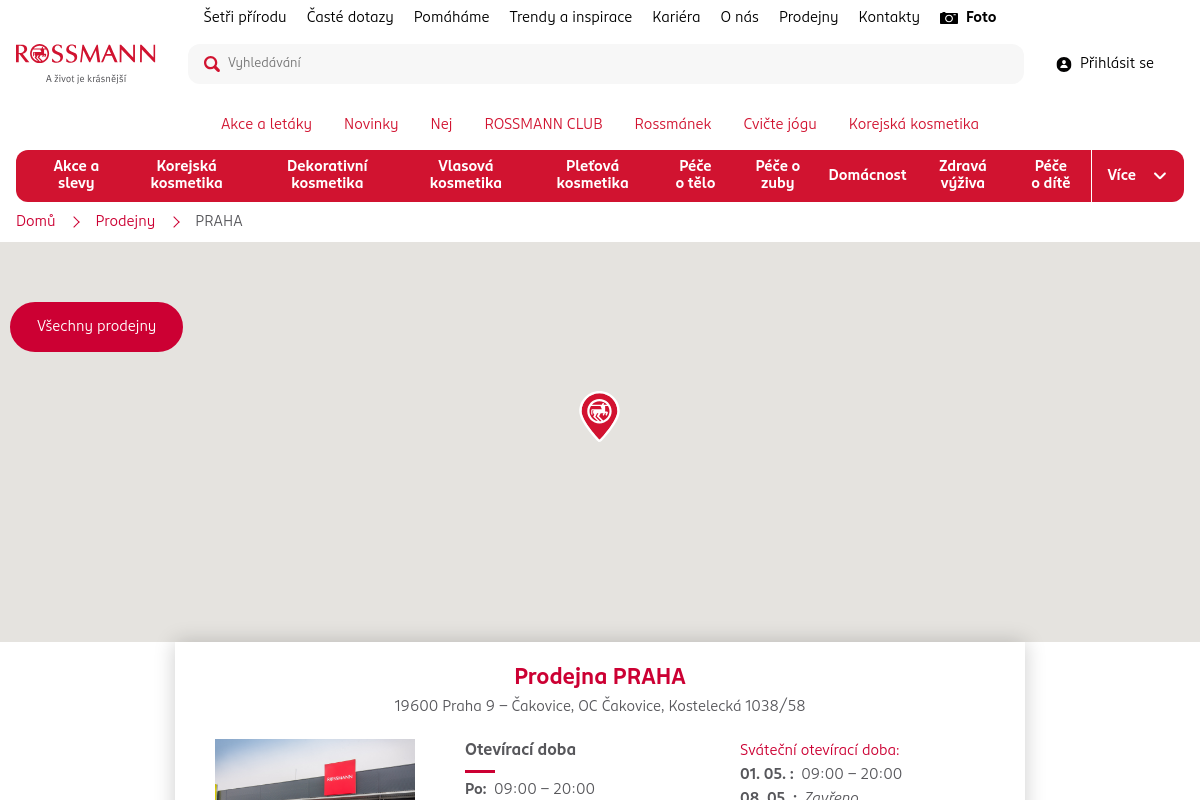The width and height of the screenshot is (1200, 800).
Task: Click the Prodejny breadcrumb link
Action: point(125,222)
